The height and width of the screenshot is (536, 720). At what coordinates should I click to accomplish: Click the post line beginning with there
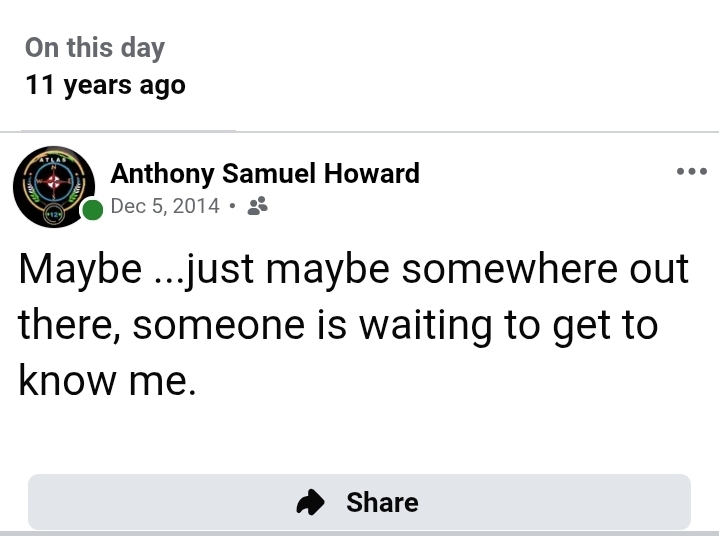point(338,325)
